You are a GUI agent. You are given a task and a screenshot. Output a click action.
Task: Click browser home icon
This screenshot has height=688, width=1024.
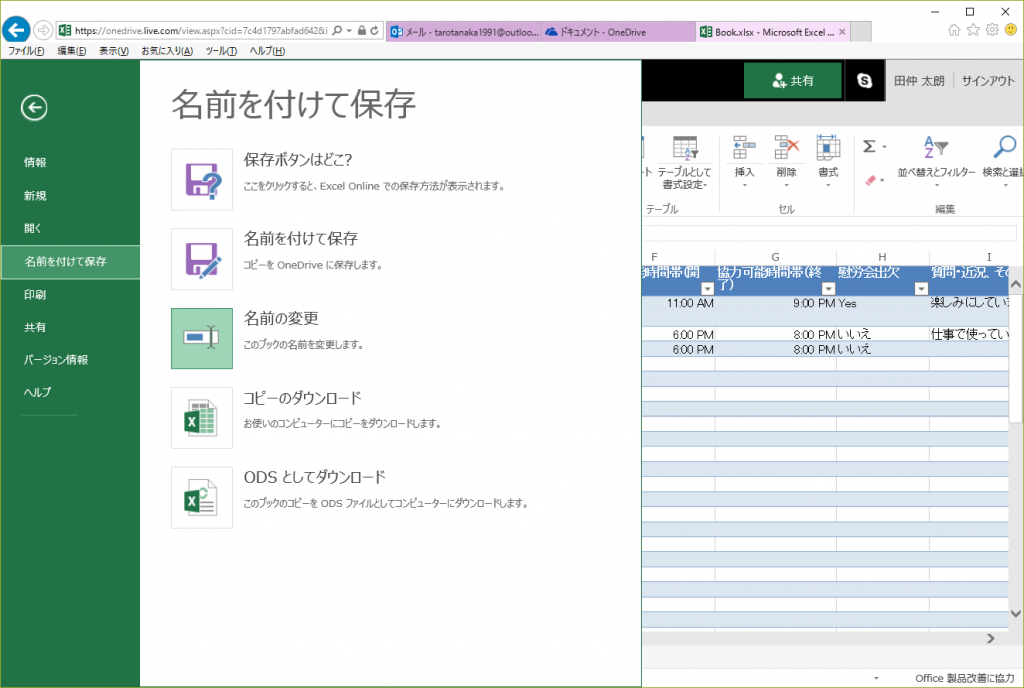pos(954,30)
